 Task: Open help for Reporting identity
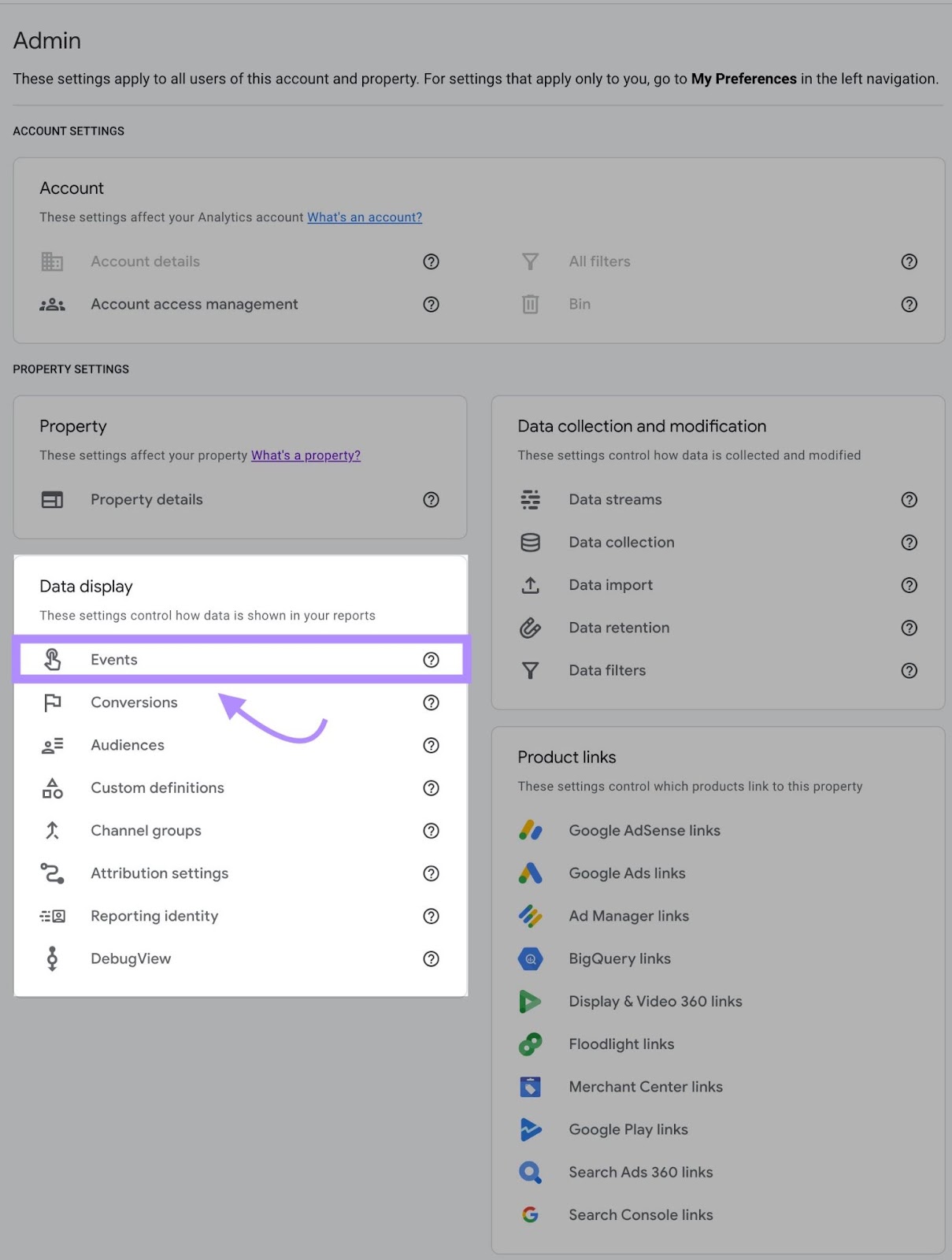pos(431,916)
